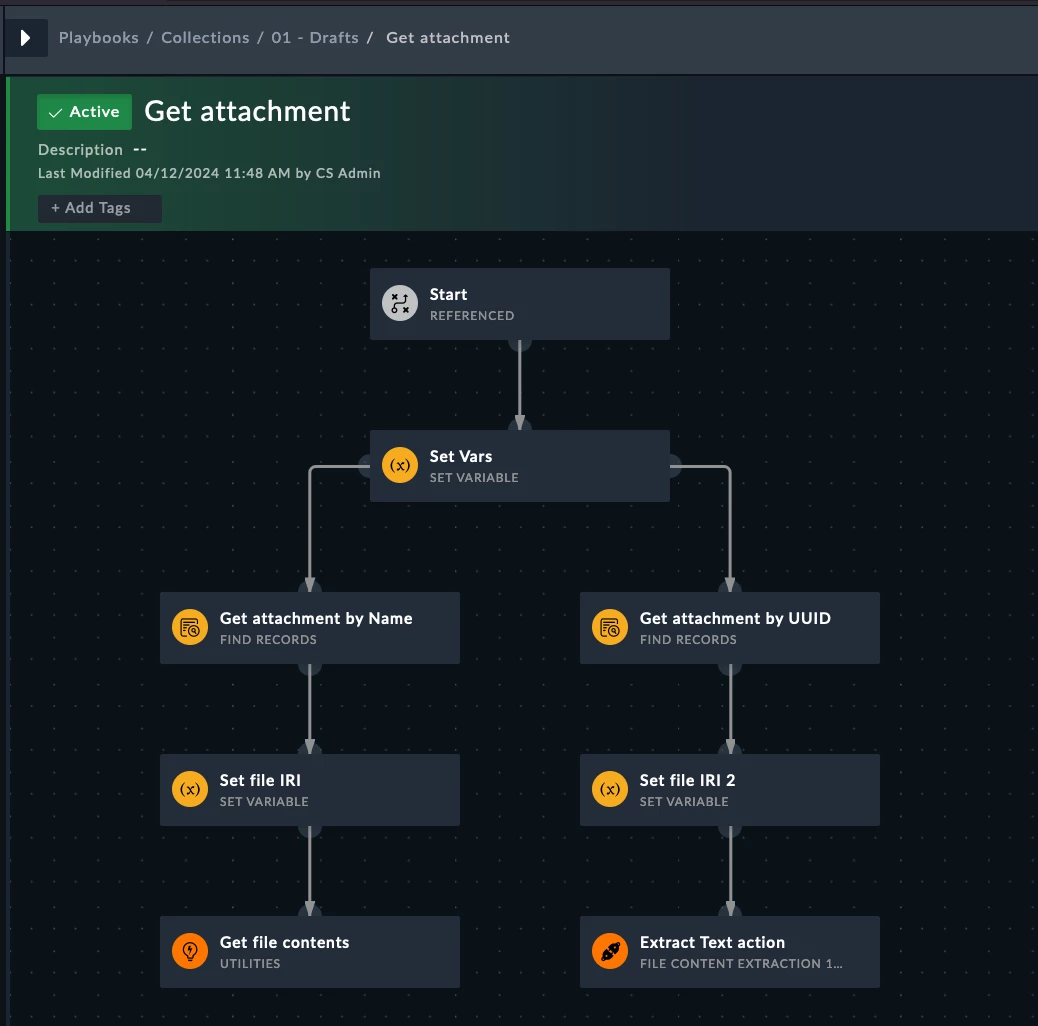This screenshot has width=1038, height=1026.
Task: Select Get attachment by Name find-records icon
Action: coord(190,627)
